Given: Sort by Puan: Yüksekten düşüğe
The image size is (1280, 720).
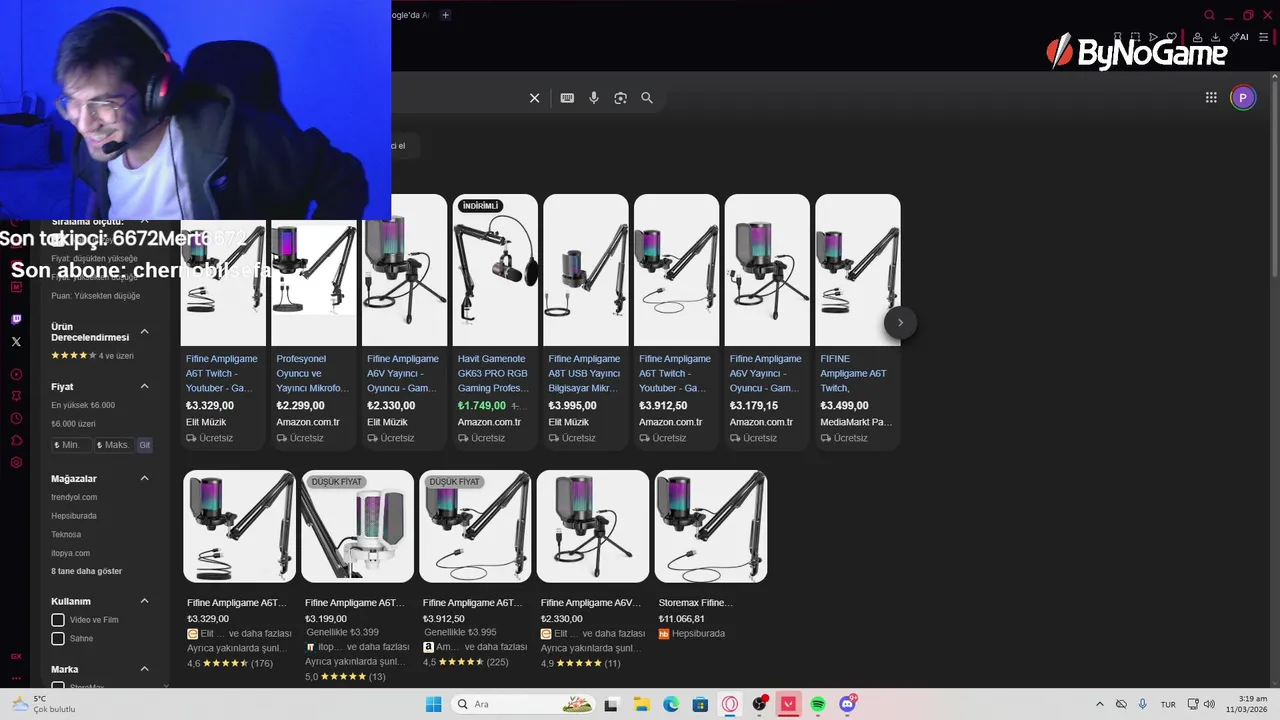Looking at the screenshot, I should (96, 296).
